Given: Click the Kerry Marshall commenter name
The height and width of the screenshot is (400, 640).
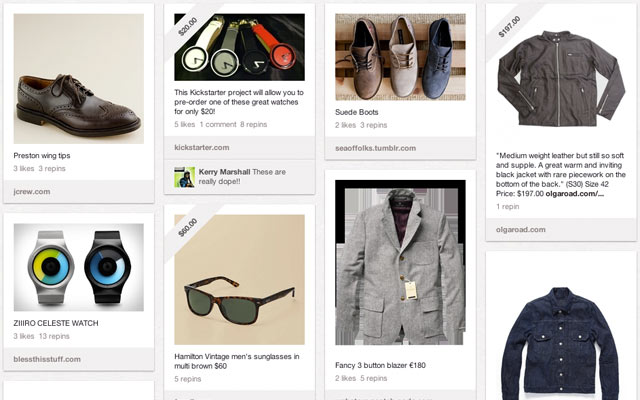Looking at the screenshot, I should 224,171.
